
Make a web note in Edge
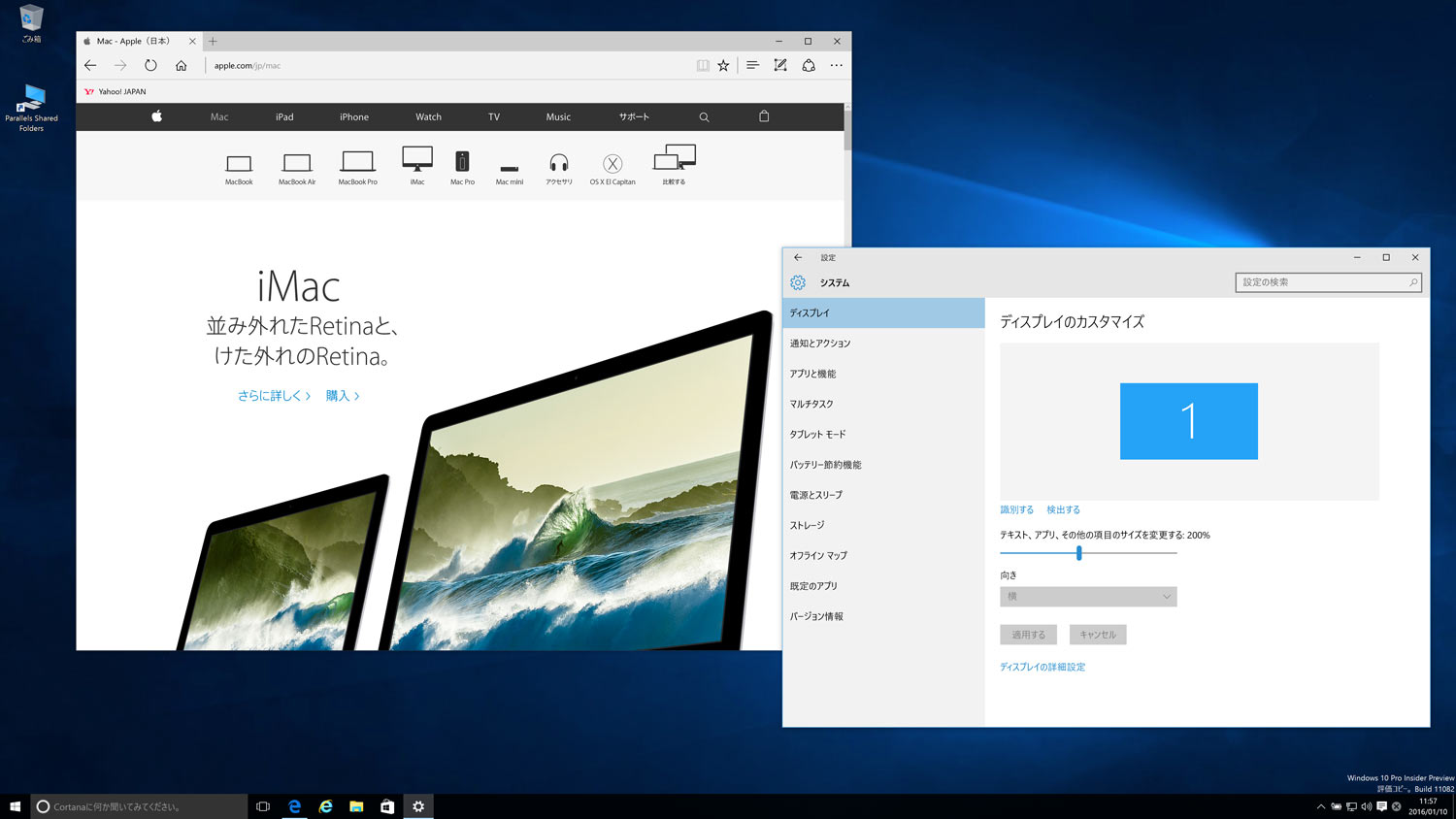click(780, 65)
